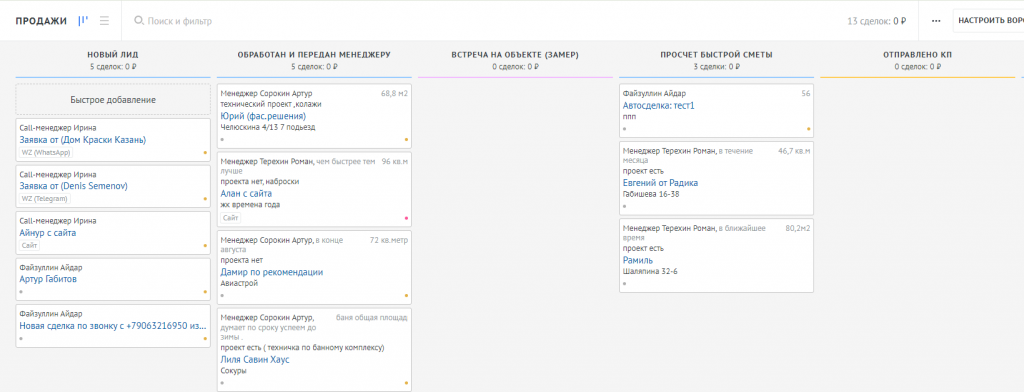1024x392 pixels.
Task: Open deal Новая сделка по звонку
Action: tap(113, 325)
